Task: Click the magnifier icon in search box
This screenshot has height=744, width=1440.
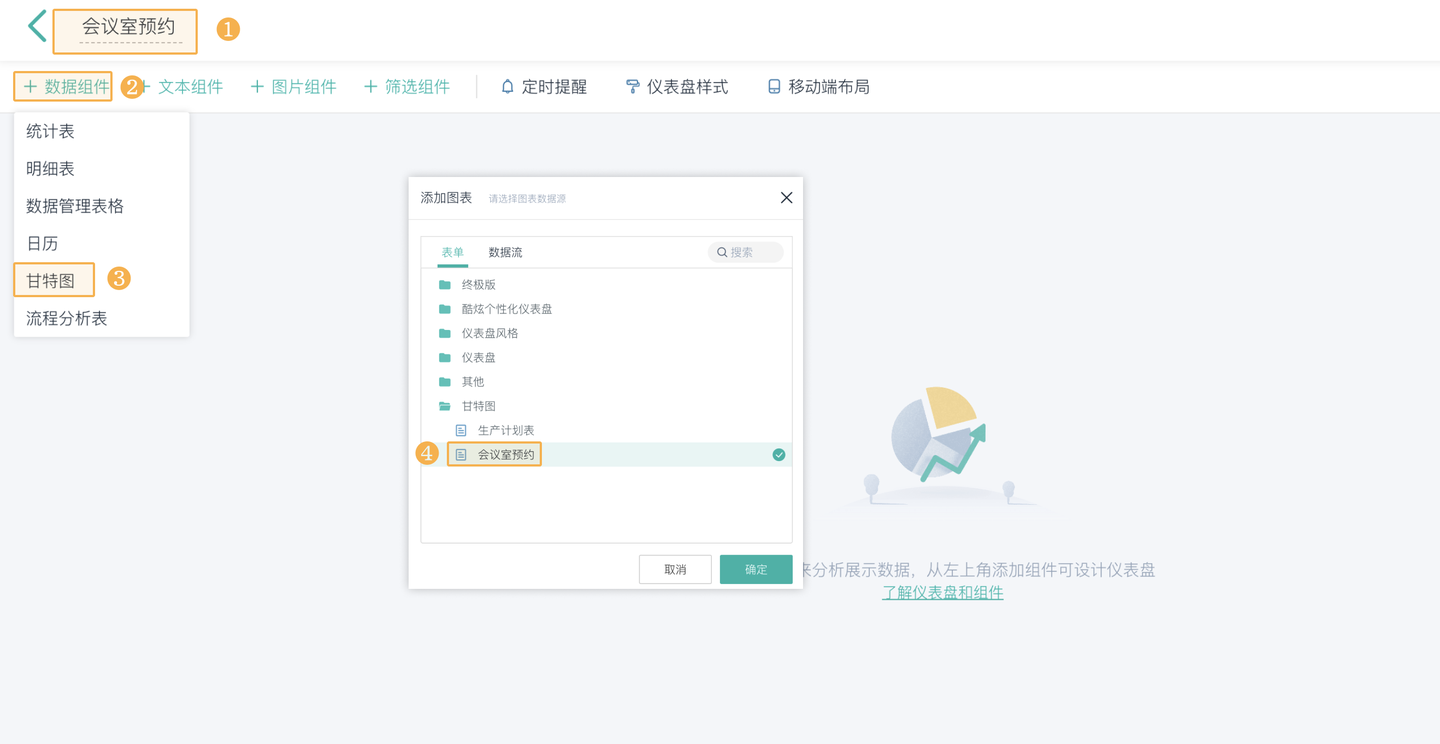Action: (722, 252)
